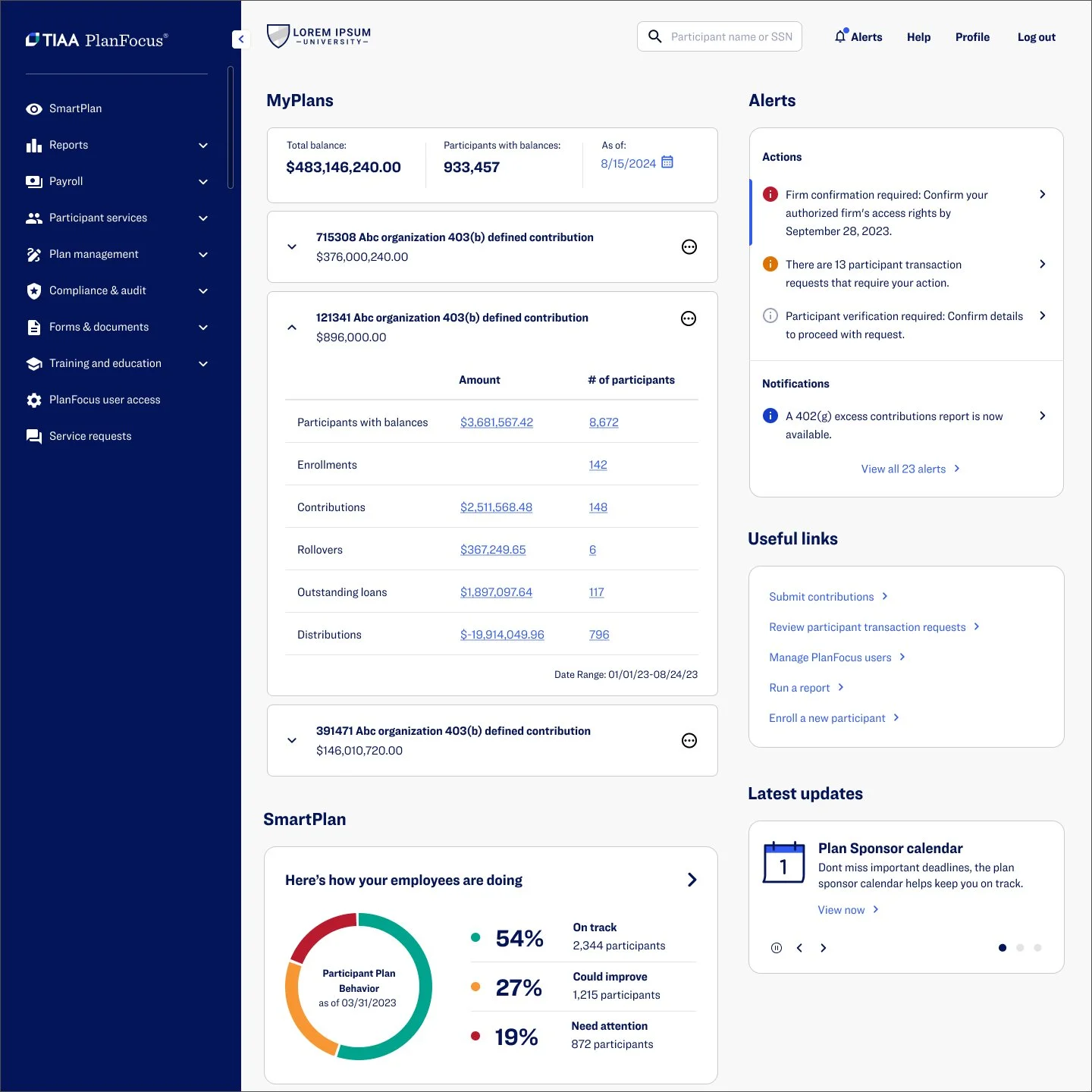Viewport: 1092px width, 1092px height.
Task: Click the Plan management pencil icon
Action: point(34,255)
